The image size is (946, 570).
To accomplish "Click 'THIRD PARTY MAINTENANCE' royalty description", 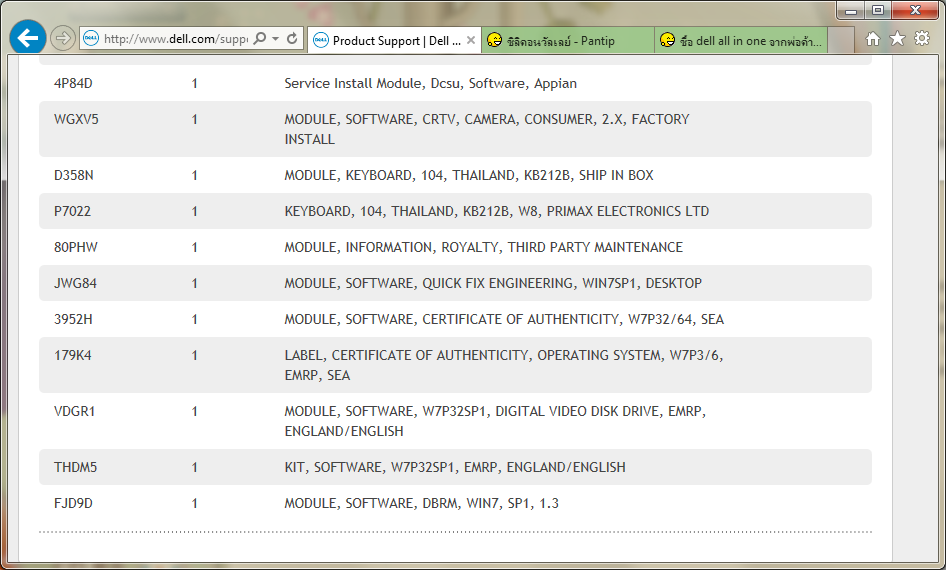I will click(483, 247).
